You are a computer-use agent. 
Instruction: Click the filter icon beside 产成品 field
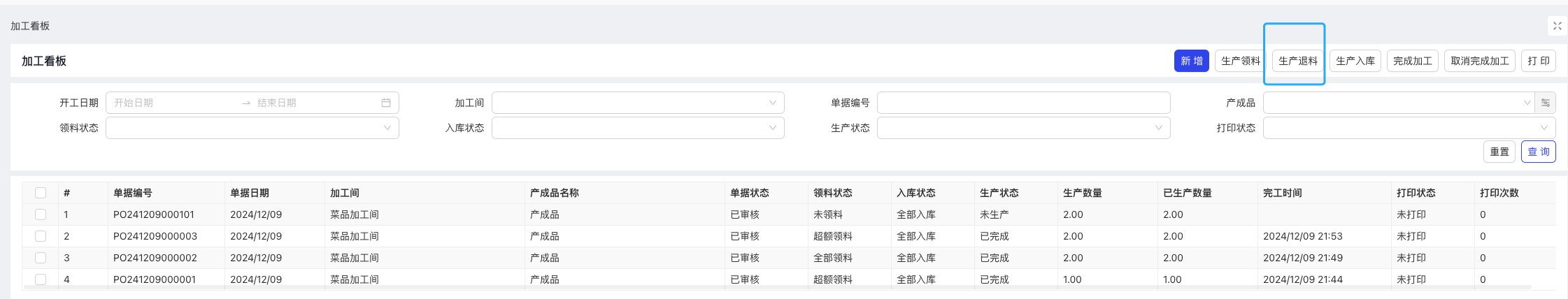[1546, 103]
